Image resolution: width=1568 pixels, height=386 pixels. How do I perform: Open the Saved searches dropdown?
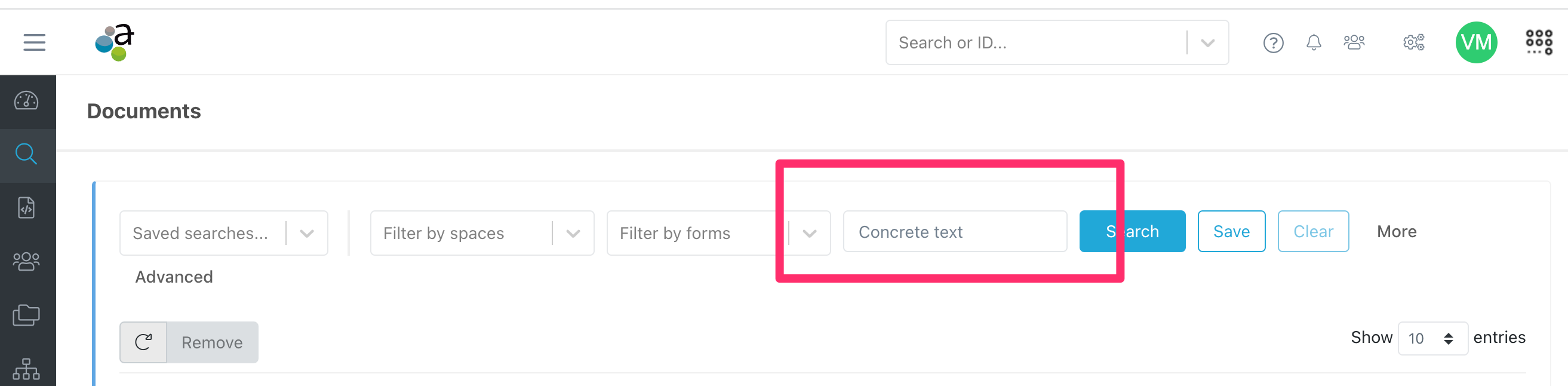(x=308, y=232)
